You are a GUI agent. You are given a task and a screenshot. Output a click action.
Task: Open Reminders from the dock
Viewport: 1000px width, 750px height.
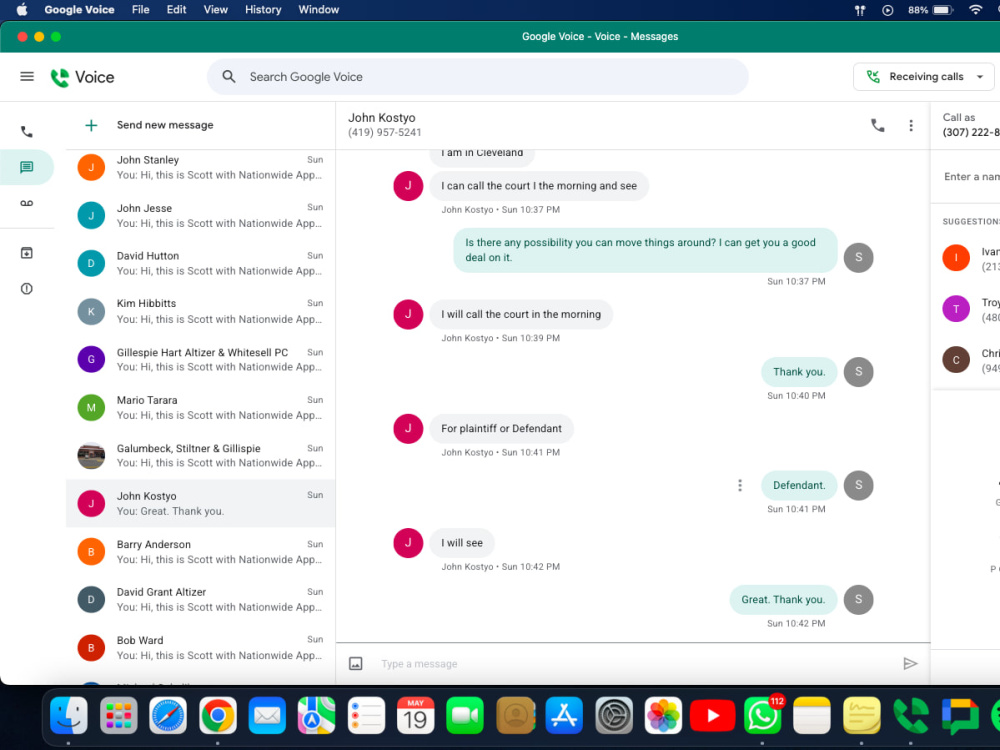coord(366,716)
